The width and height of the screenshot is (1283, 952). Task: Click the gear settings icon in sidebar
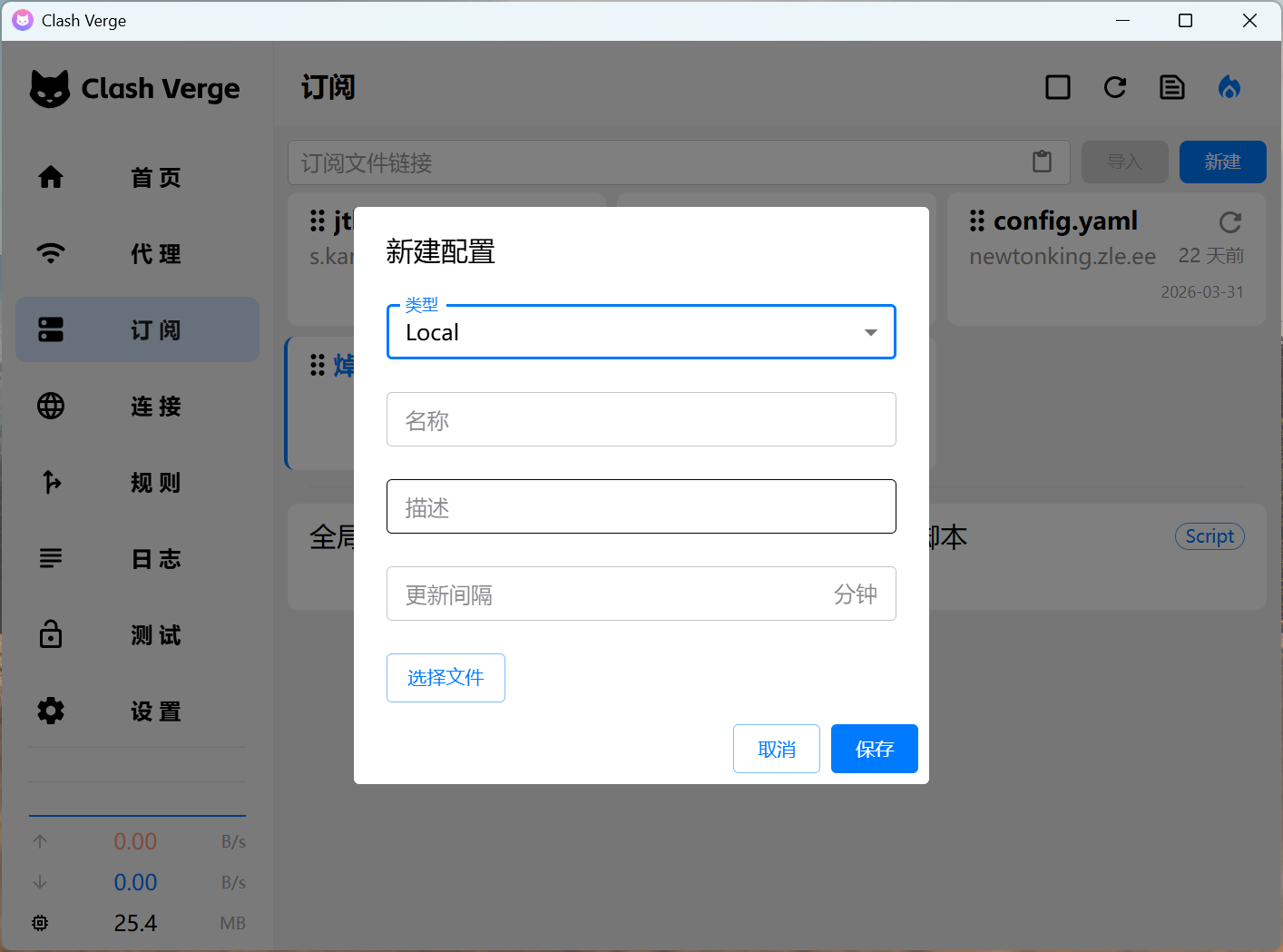tap(51, 711)
